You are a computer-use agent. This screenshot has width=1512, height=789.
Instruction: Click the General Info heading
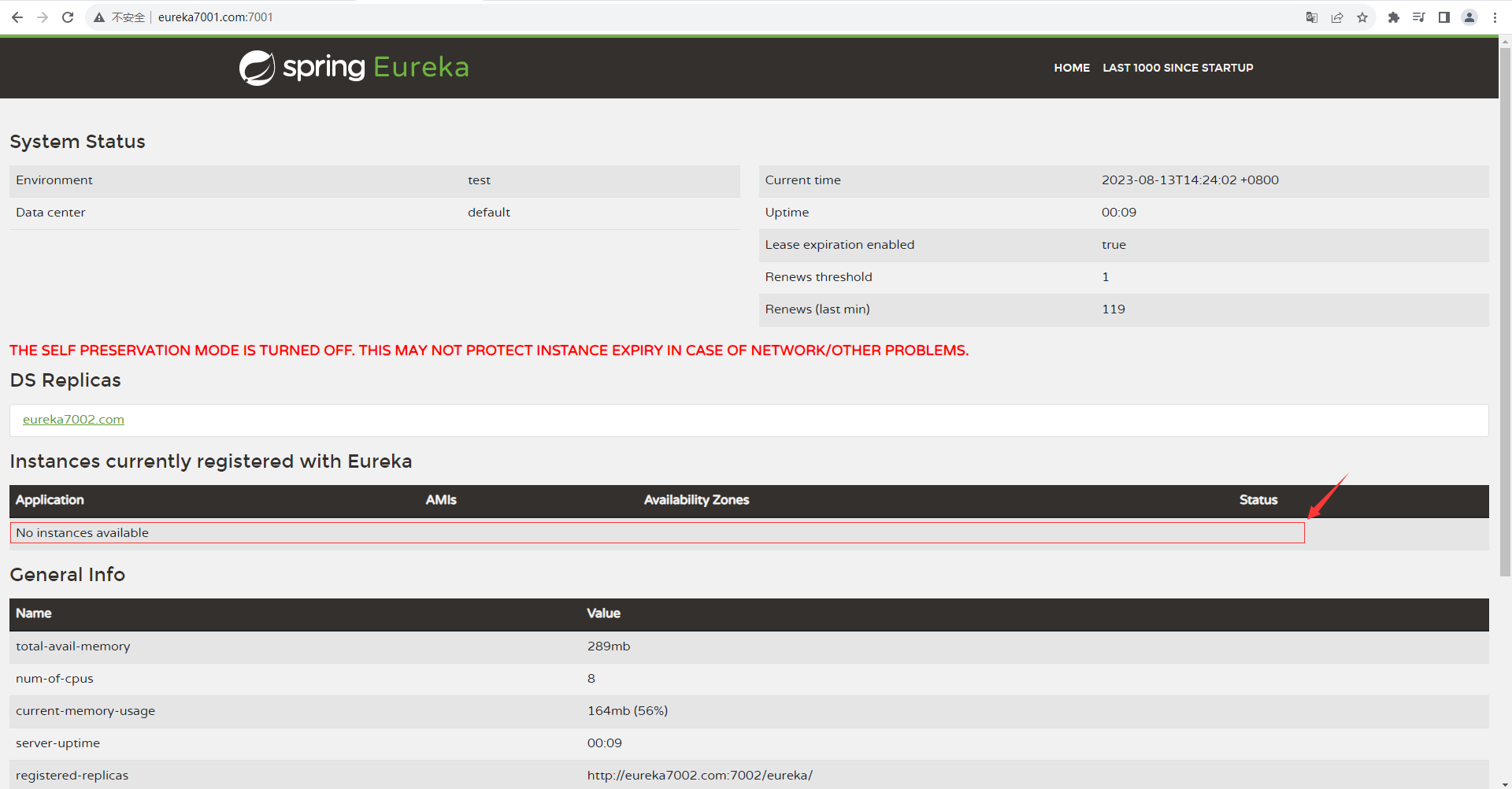click(67, 575)
